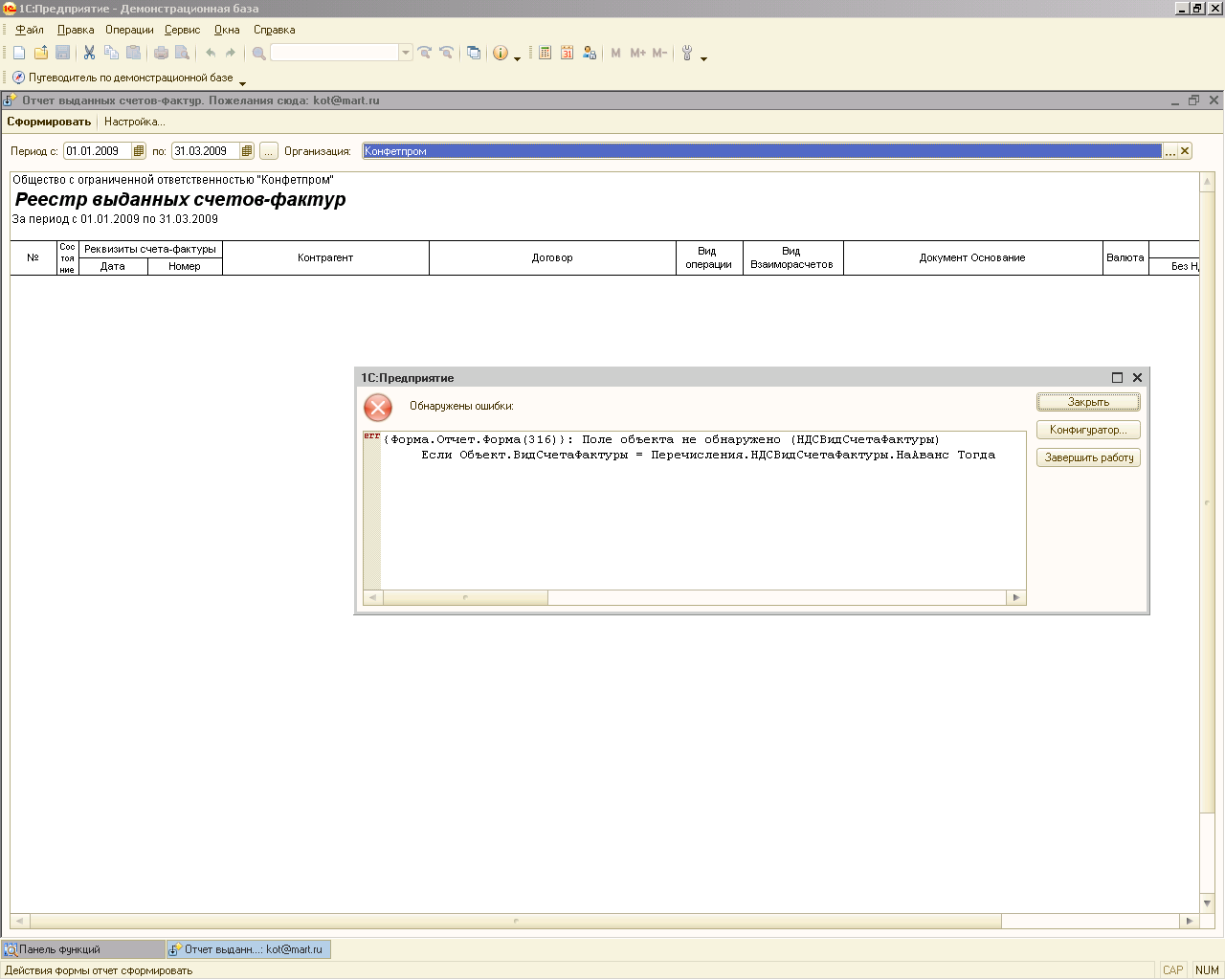Click the start date field 01.01.2009
Screen dimensions: 1225x980
[x=98, y=151]
